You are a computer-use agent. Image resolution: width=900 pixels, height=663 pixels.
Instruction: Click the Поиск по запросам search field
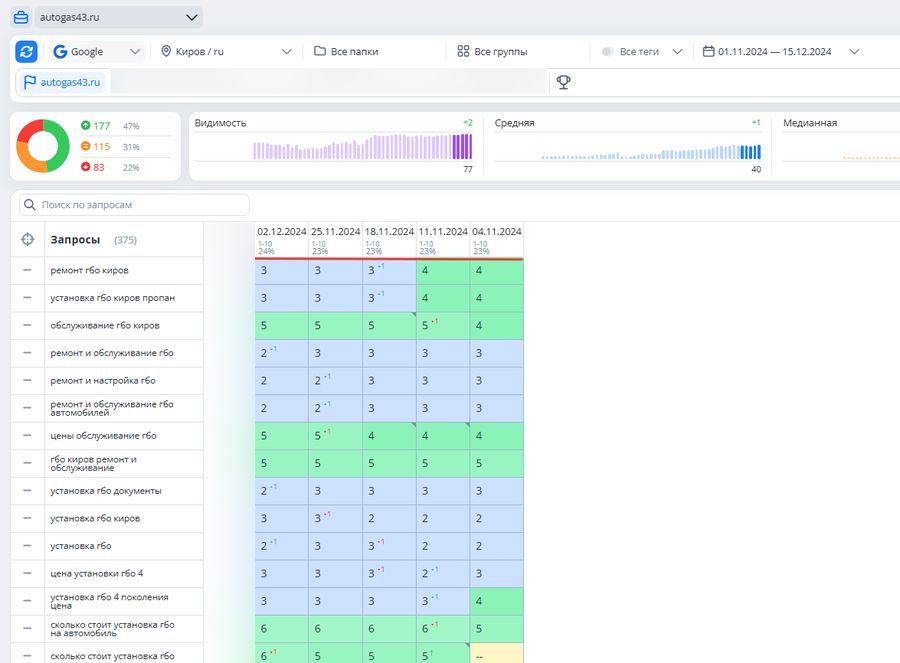click(140, 204)
